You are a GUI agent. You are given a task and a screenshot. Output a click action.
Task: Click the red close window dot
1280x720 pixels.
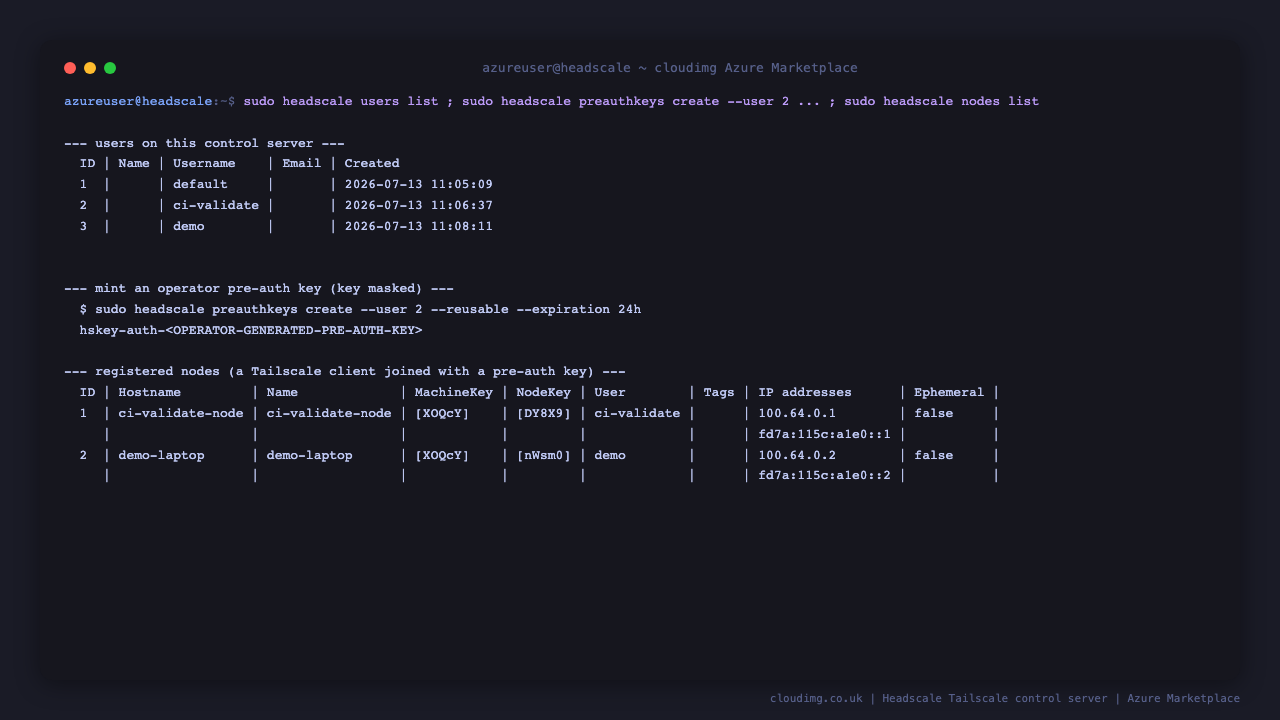[x=70, y=68]
